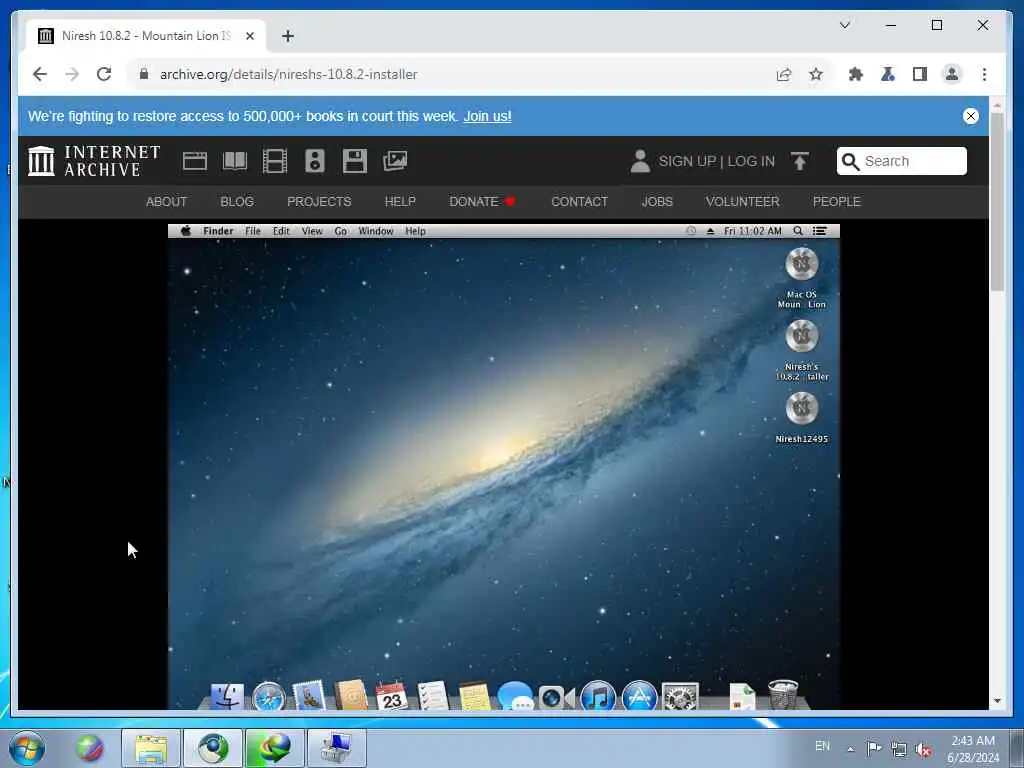Open the Web archive icon
The height and width of the screenshot is (768, 1024).
[195, 161]
